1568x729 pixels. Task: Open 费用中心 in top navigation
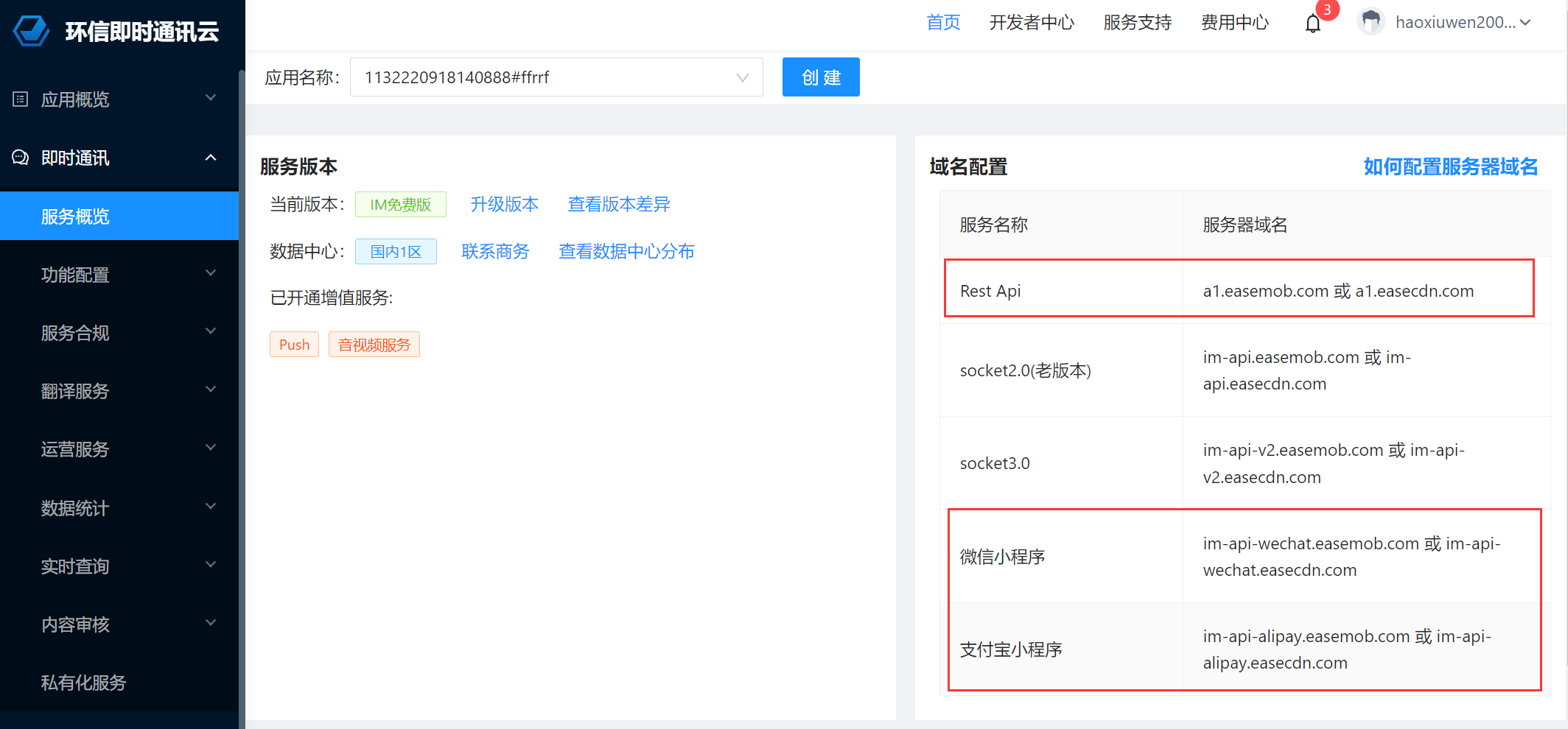point(1235,22)
